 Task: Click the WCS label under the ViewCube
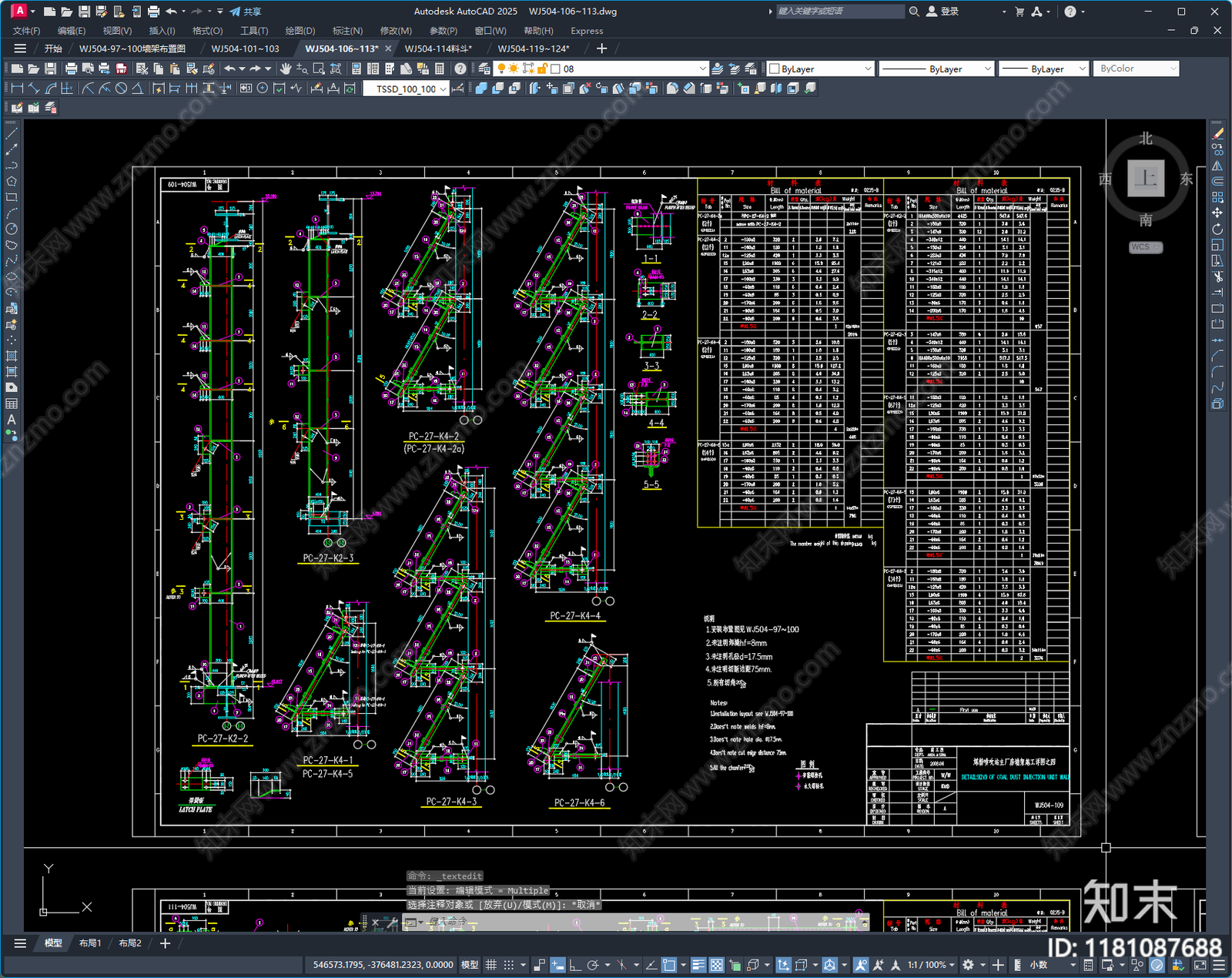click(1145, 247)
